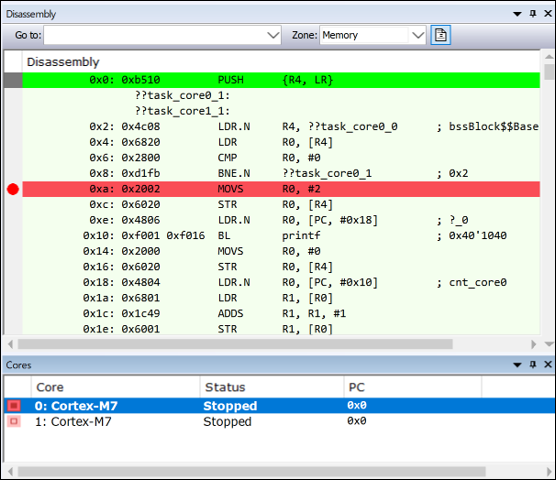
Task: Select the LDR R0, [R4] line at 0x4
Action: 281,142
